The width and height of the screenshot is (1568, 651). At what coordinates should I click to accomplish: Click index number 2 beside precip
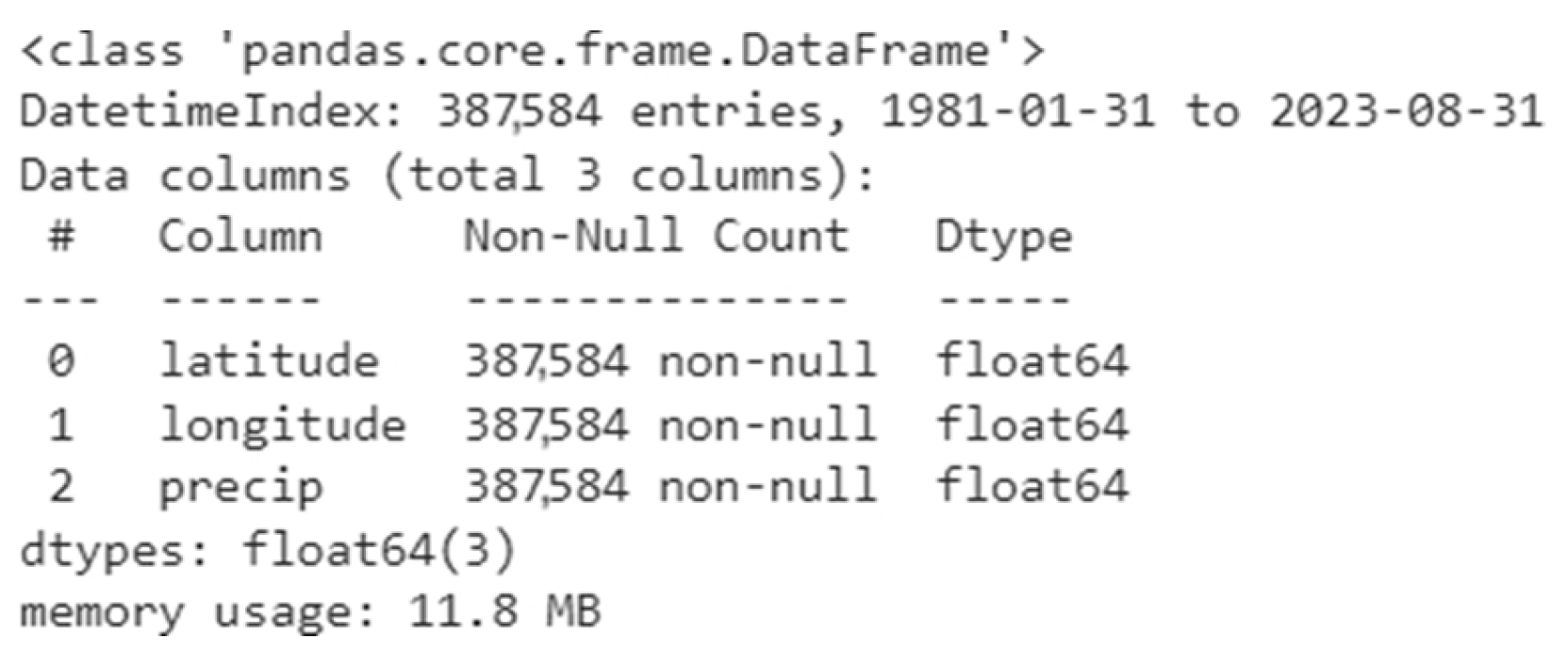coord(61,487)
